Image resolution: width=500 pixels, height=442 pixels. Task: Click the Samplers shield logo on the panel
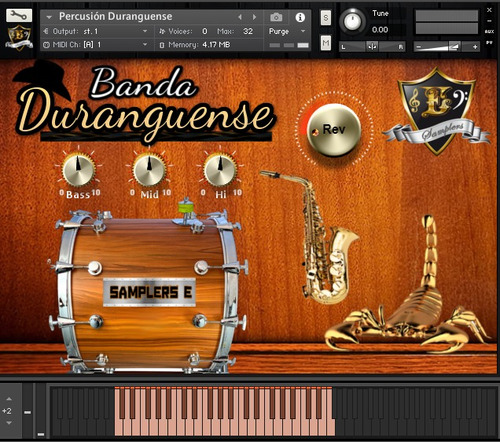436,112
